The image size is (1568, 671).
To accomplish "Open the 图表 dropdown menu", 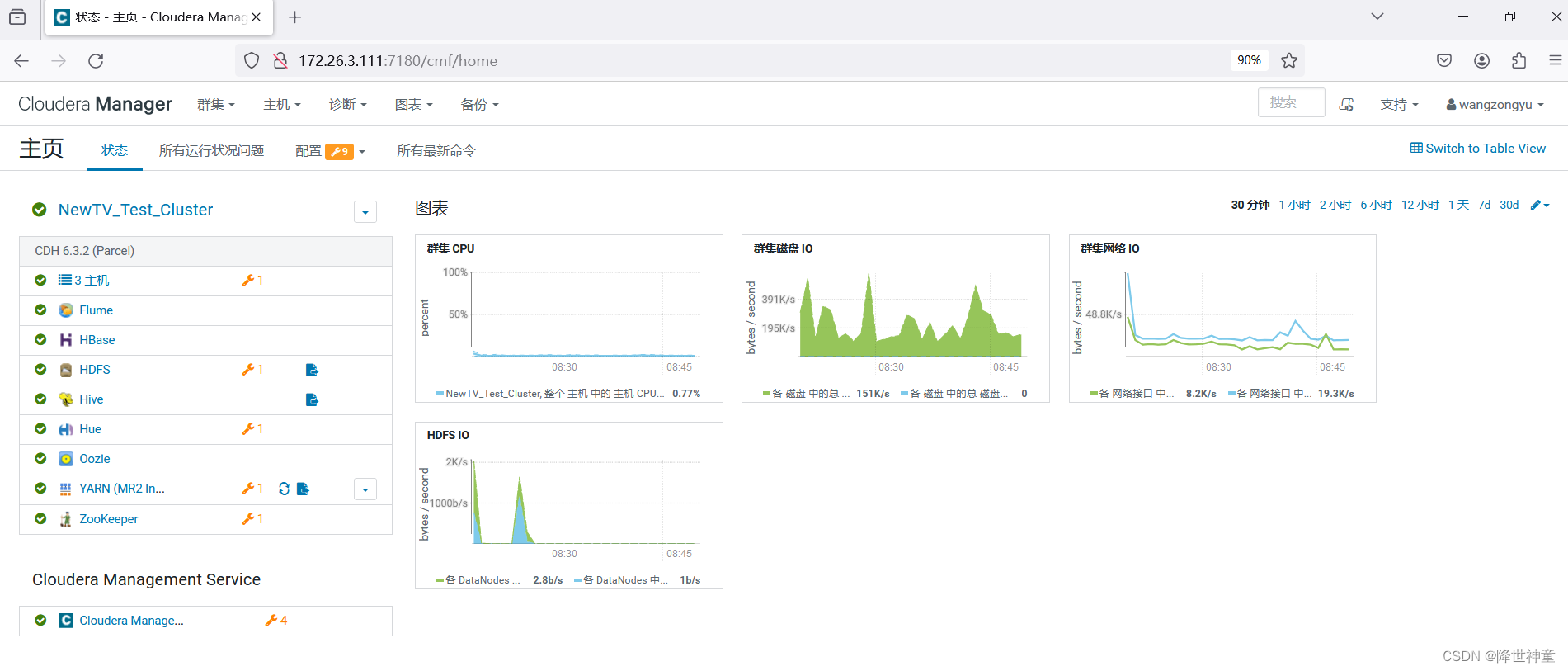I will pyautogui.click(x=413, y=104).
